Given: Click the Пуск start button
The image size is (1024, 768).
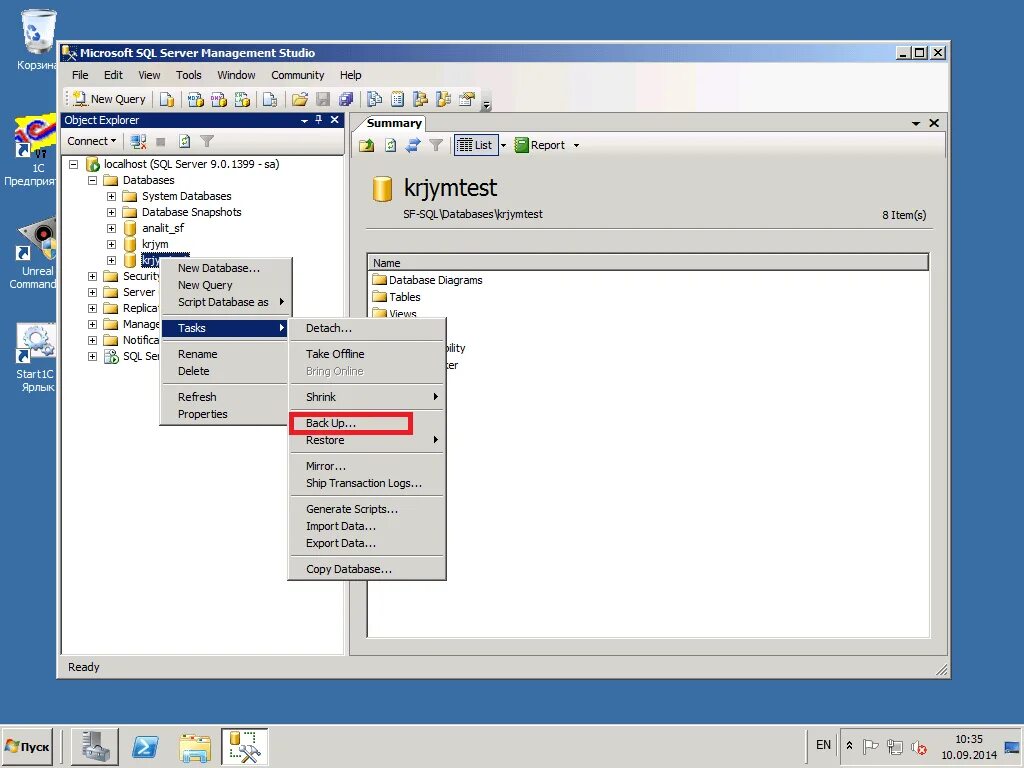Looking at the screenshot, I should pos(27,746).
